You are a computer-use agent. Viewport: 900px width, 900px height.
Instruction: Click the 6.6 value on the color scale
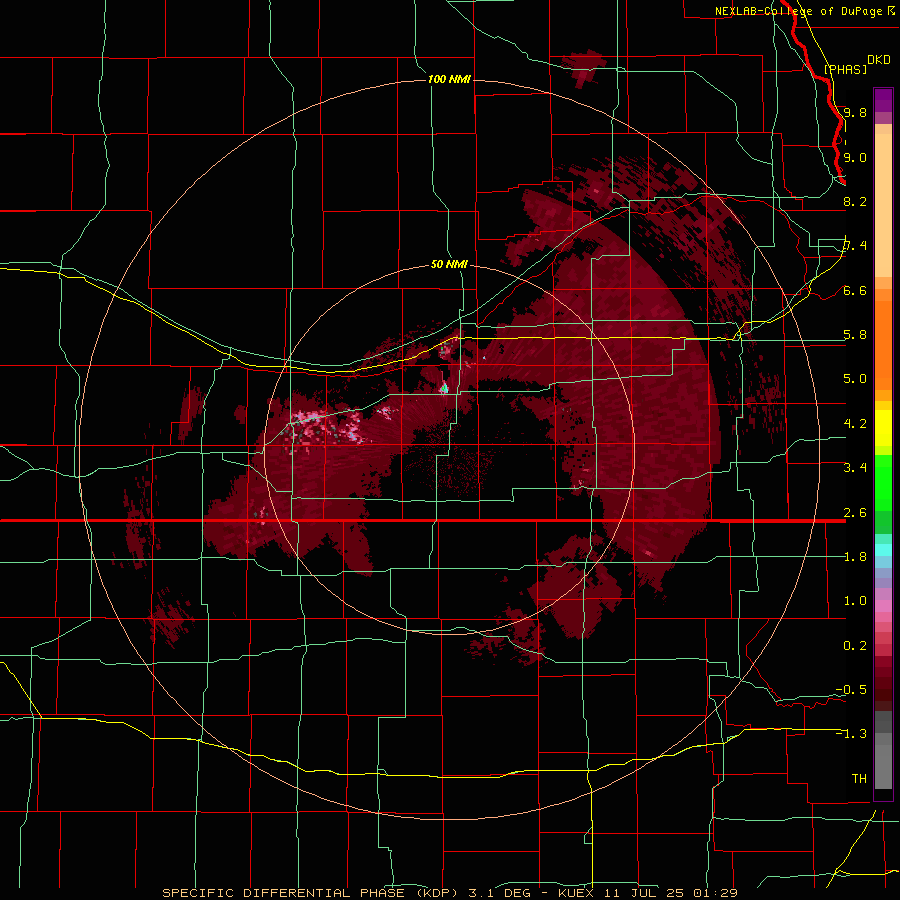tap(855, 290)
